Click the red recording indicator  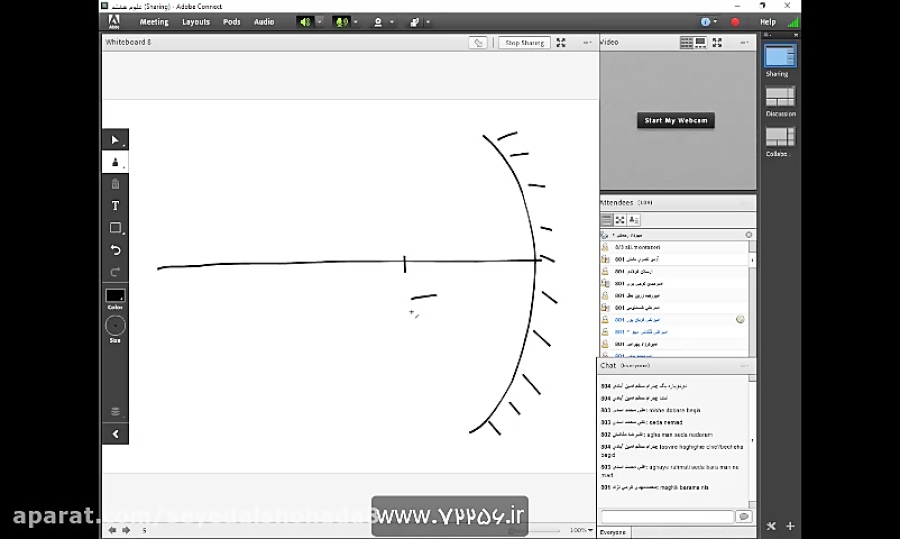735,22
